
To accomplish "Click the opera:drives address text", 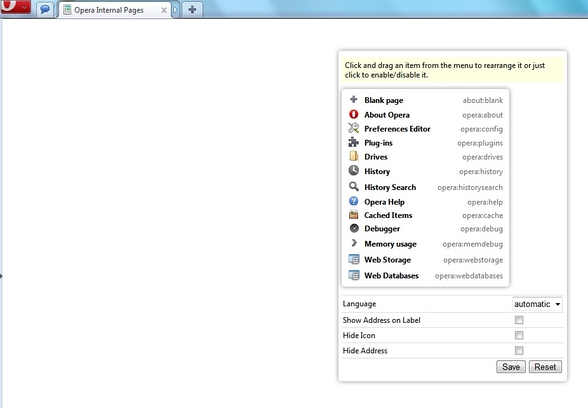I will (482, 157).
